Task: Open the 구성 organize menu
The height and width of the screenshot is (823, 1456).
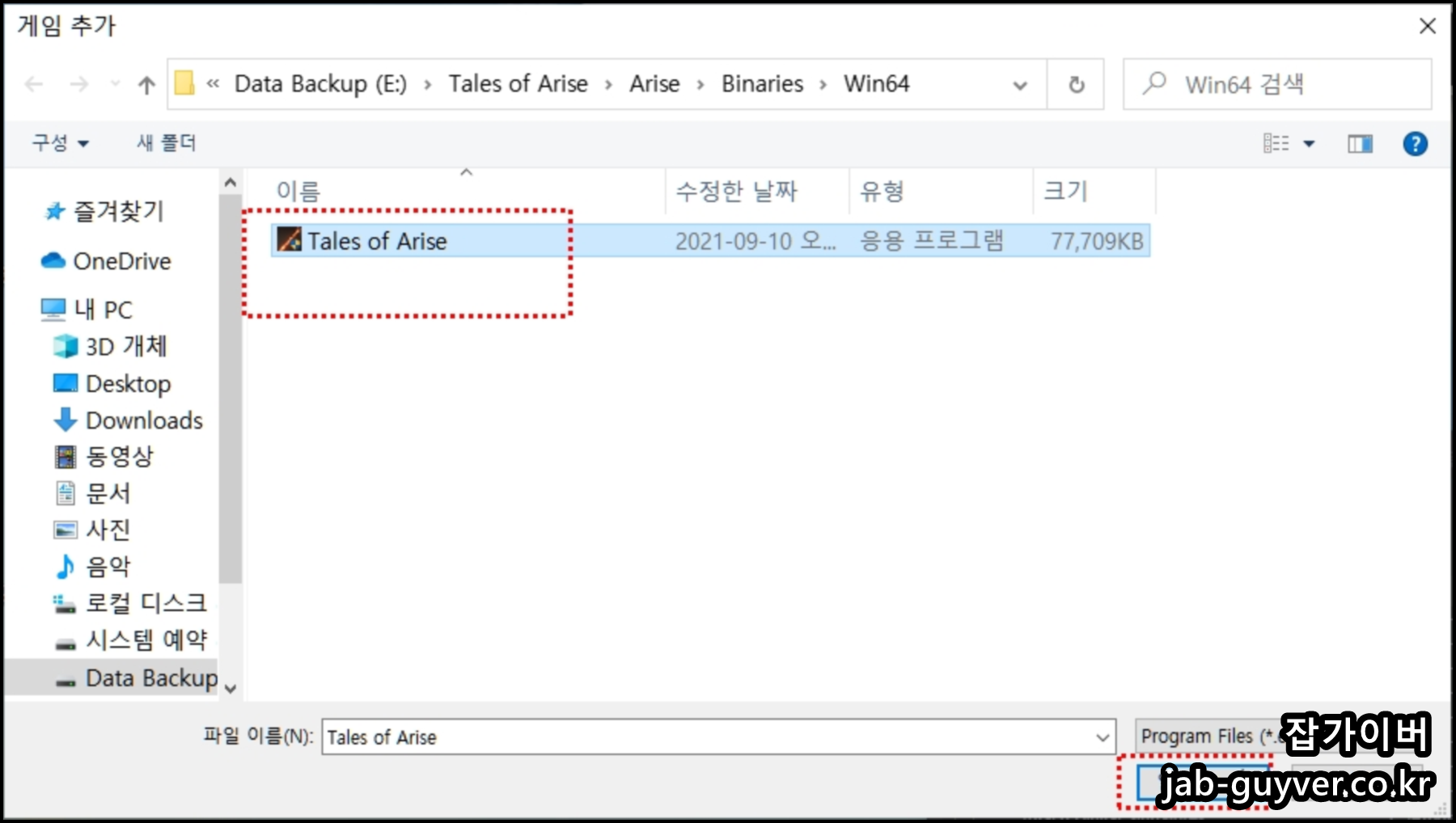Action: pyautogui.click(x=60, y=143)
